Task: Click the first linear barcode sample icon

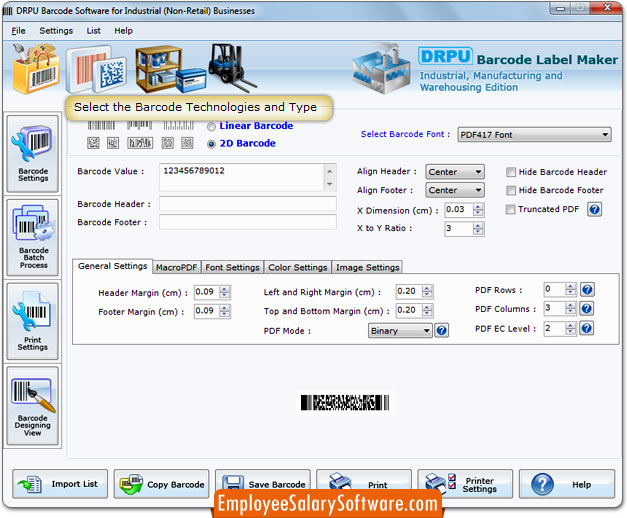Action: point(101,126)
